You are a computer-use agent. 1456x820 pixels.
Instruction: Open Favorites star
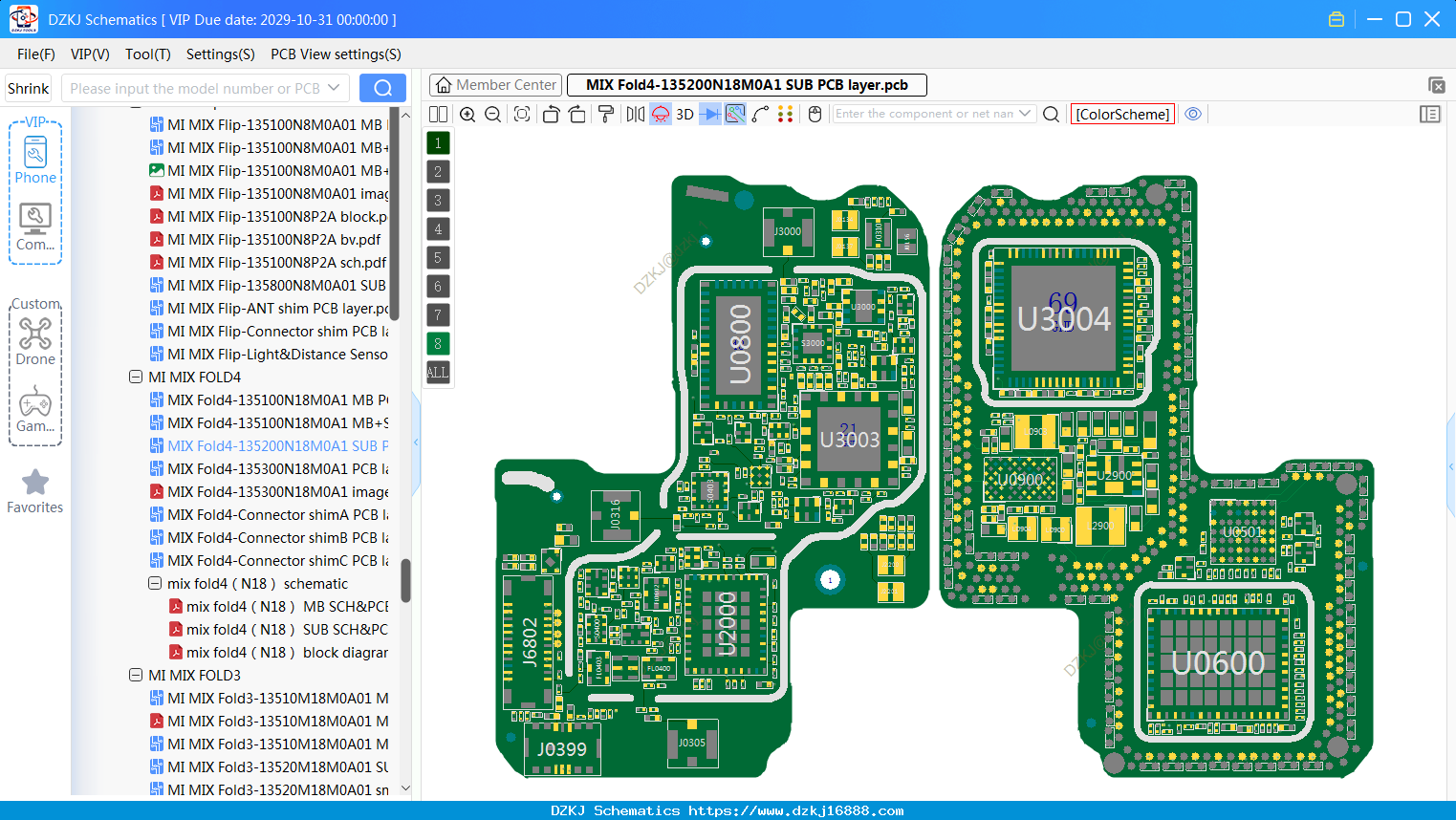[35, 491]
